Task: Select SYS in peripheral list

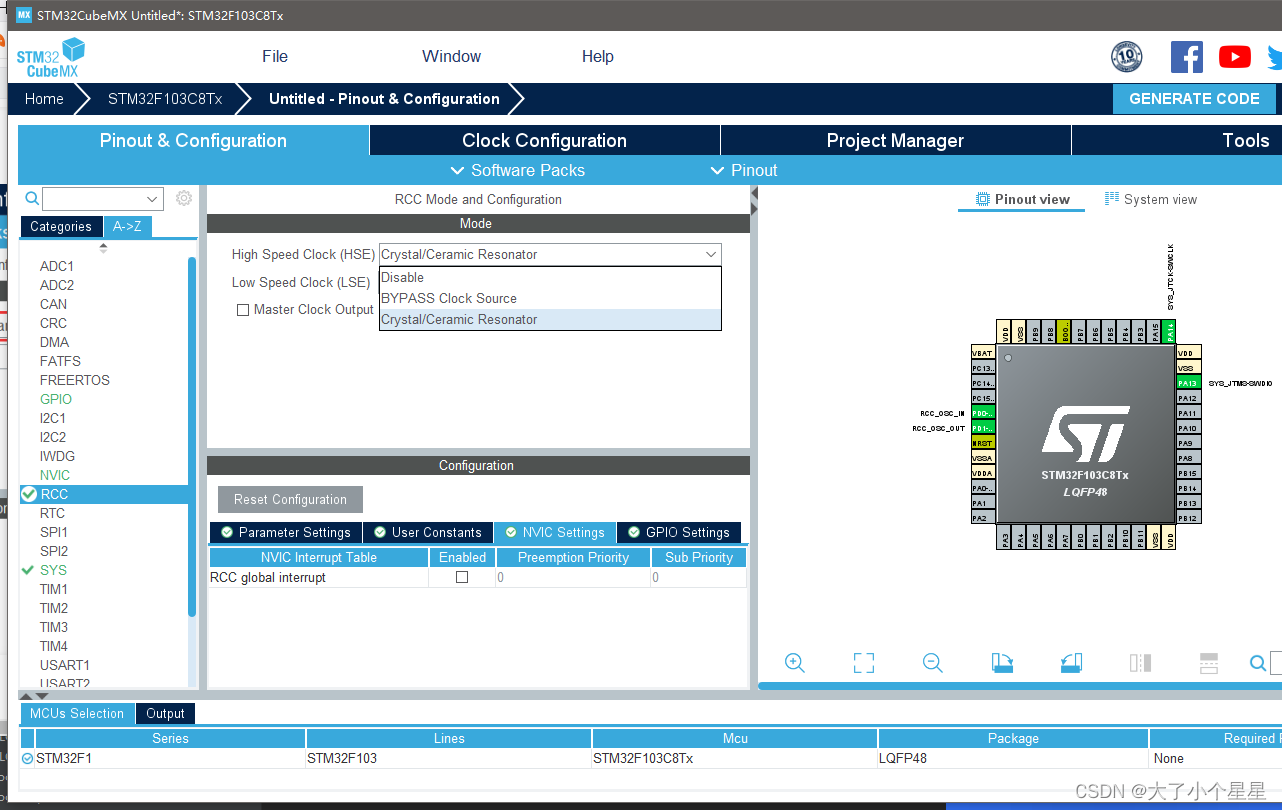Action: click(54, 570)
